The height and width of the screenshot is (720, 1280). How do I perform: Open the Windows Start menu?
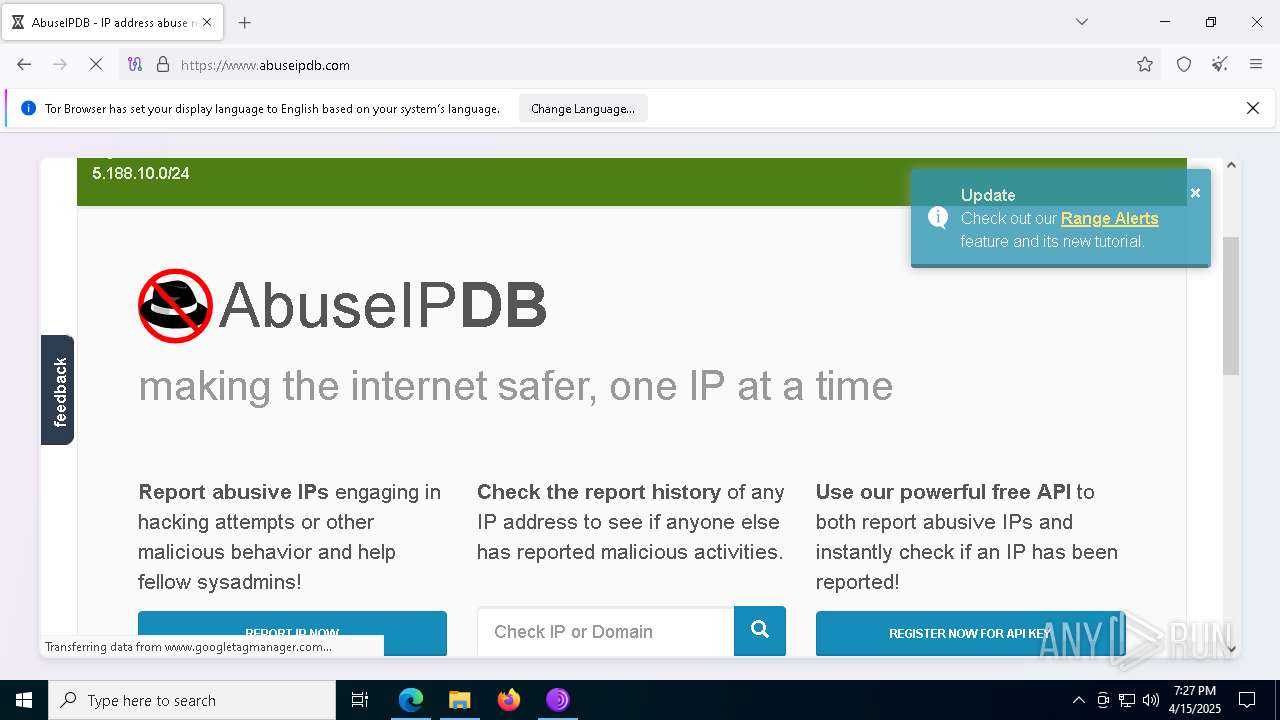pos(24,700)
